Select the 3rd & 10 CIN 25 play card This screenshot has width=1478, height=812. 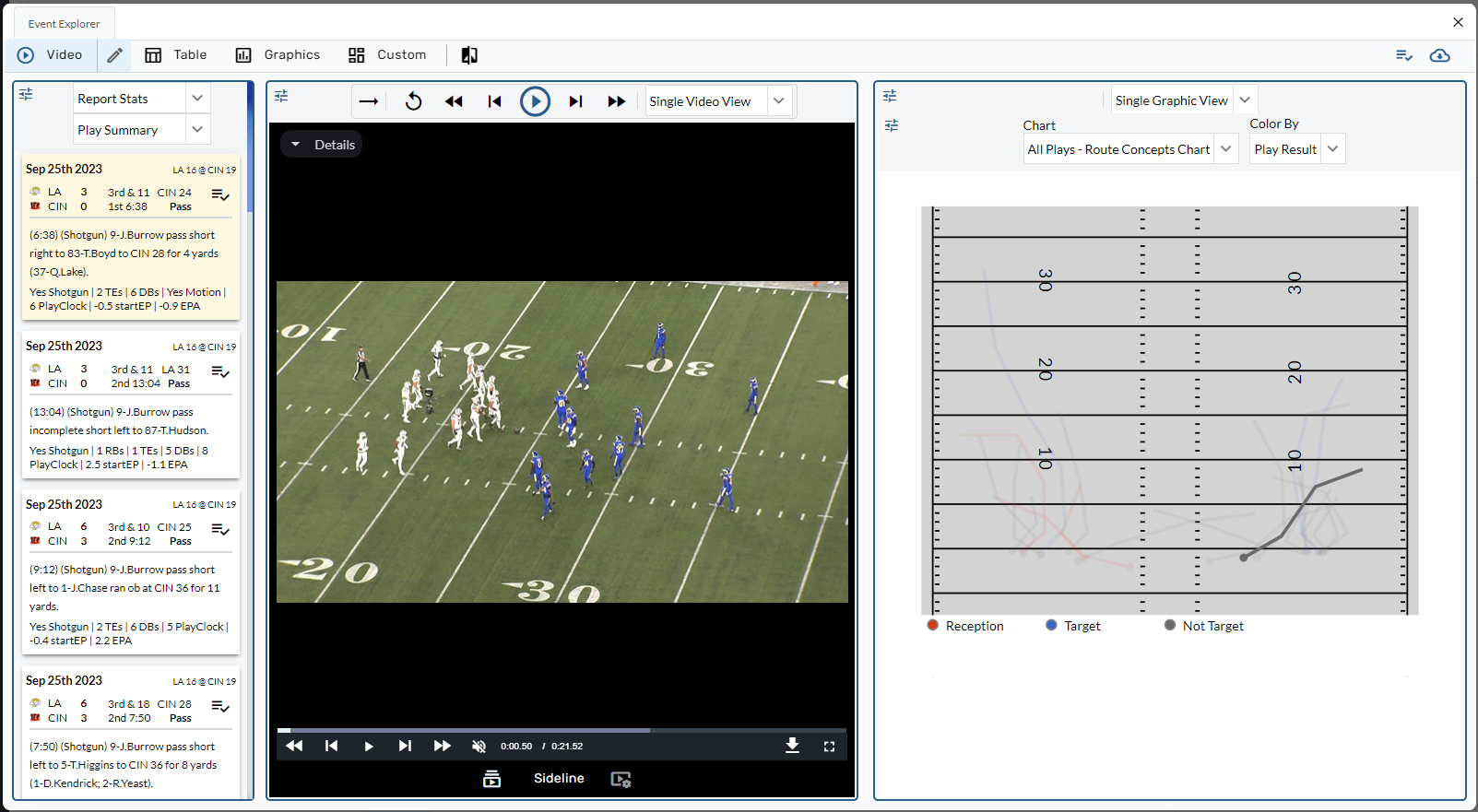coord(131,571)
